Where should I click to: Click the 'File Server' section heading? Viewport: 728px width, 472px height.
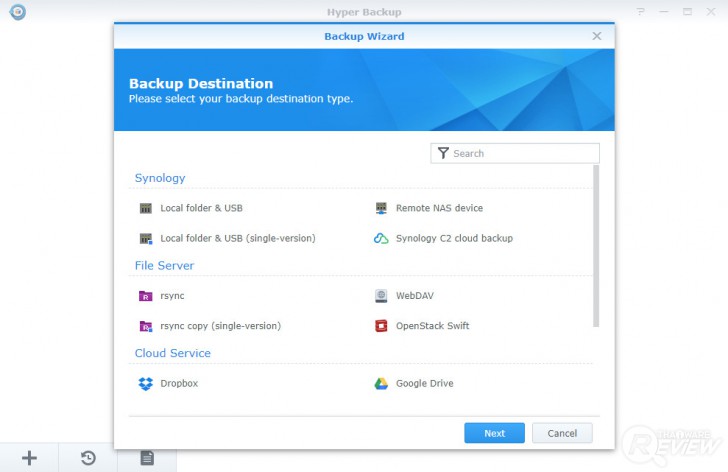(164, 265)
